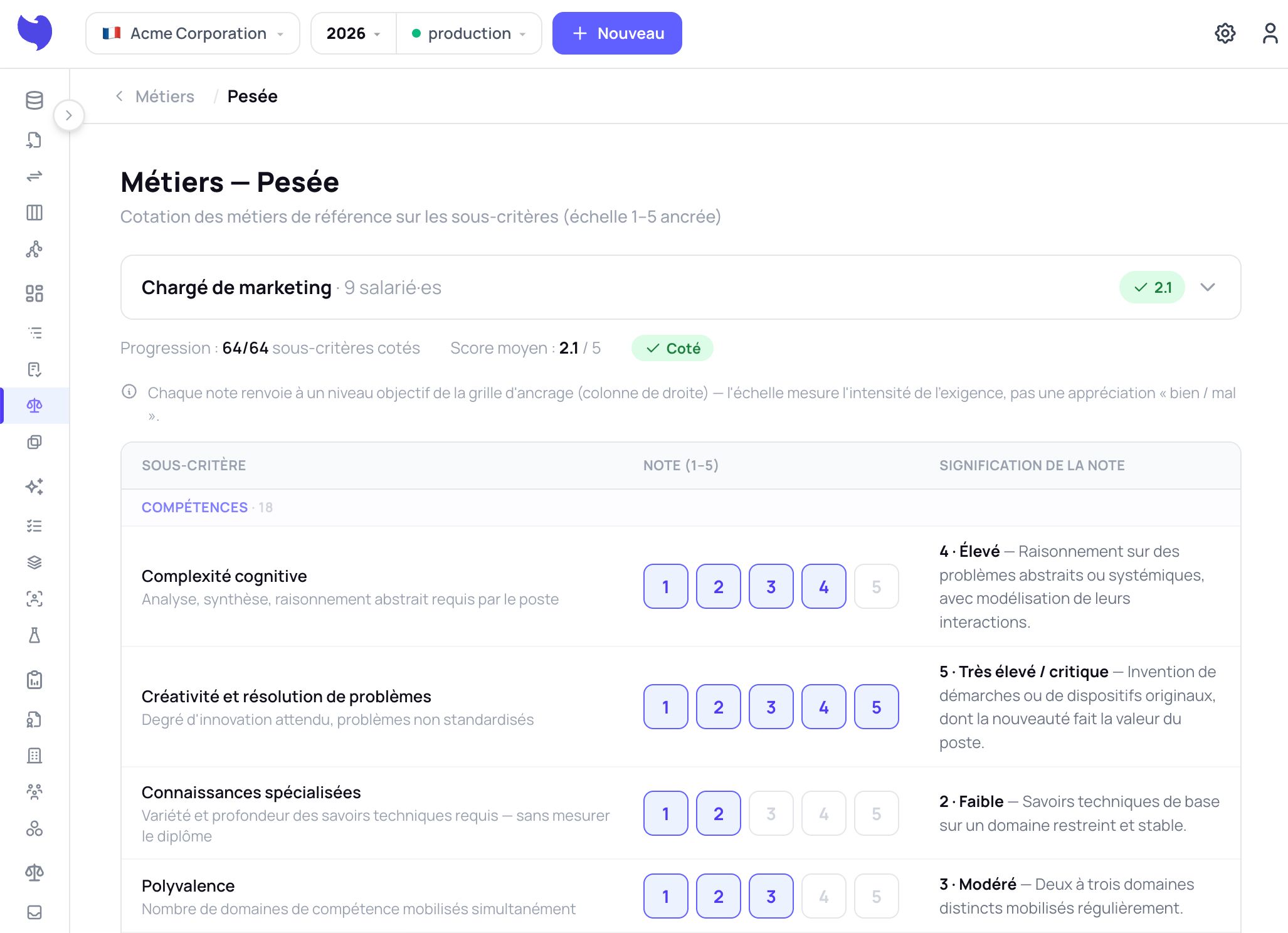Click the database icon in sidebar
1288x933 pixels.
point(34,100)
